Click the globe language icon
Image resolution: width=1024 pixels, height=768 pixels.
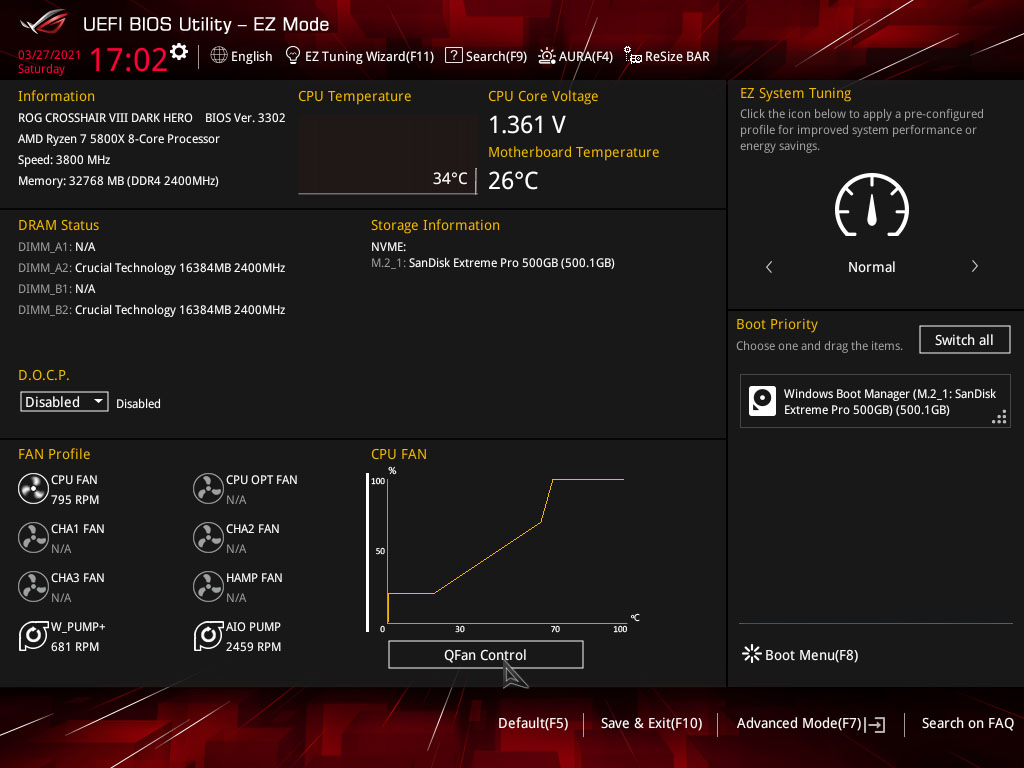click(x=219, y=56)
